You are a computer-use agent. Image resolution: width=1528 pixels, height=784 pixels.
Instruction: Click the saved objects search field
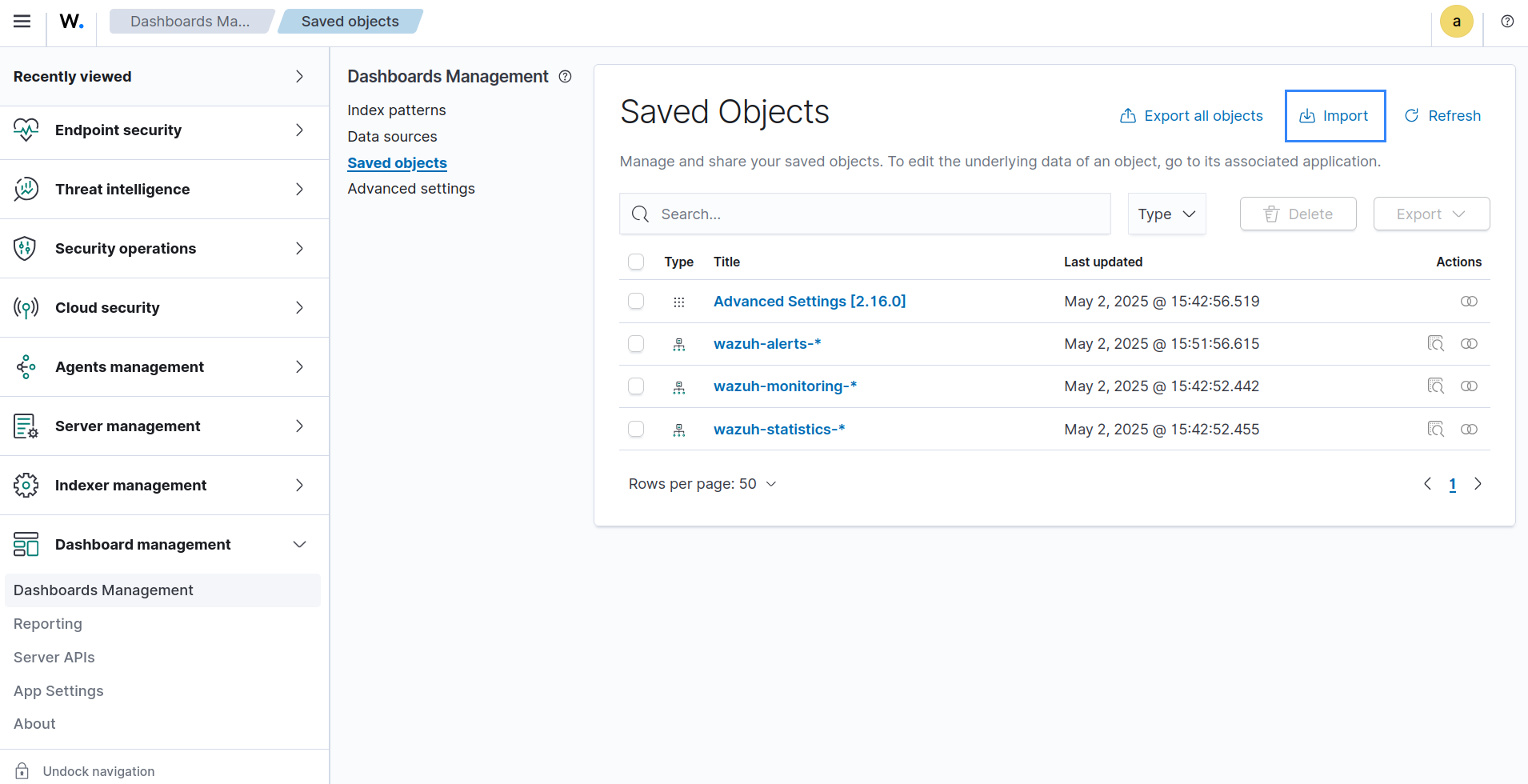(x=865, y=214)
